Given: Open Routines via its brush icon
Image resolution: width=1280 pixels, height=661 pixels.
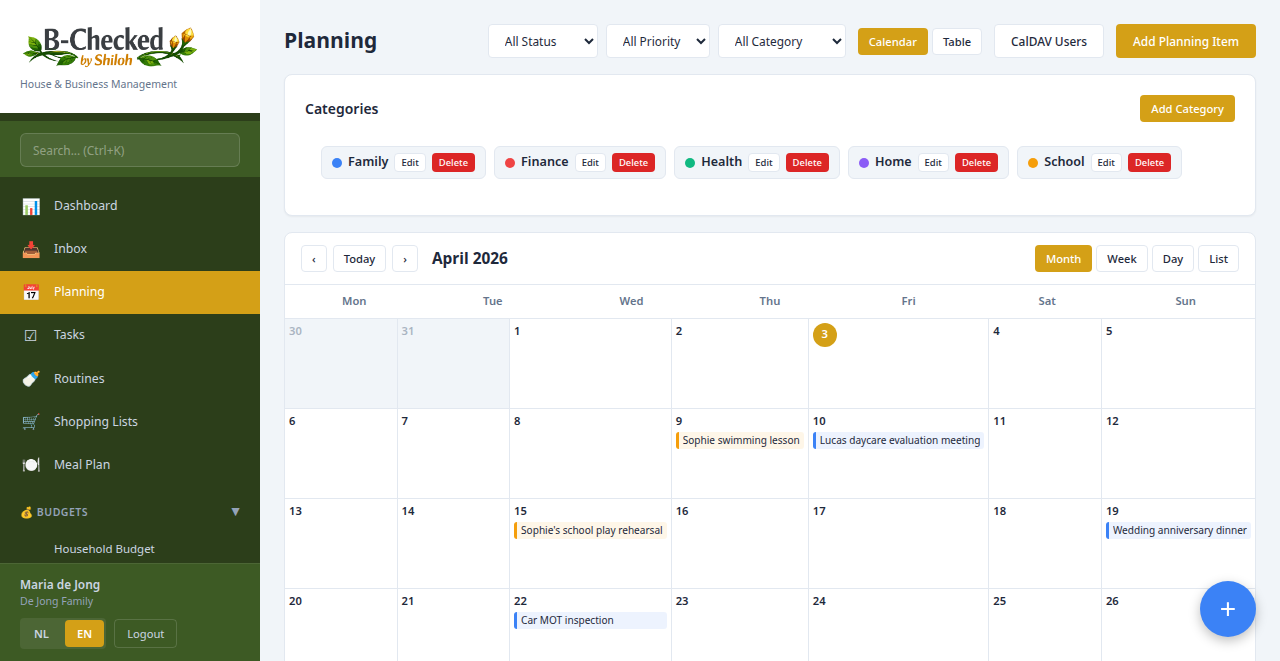Looking at the screenshot, I should click(x=33, y=378).
